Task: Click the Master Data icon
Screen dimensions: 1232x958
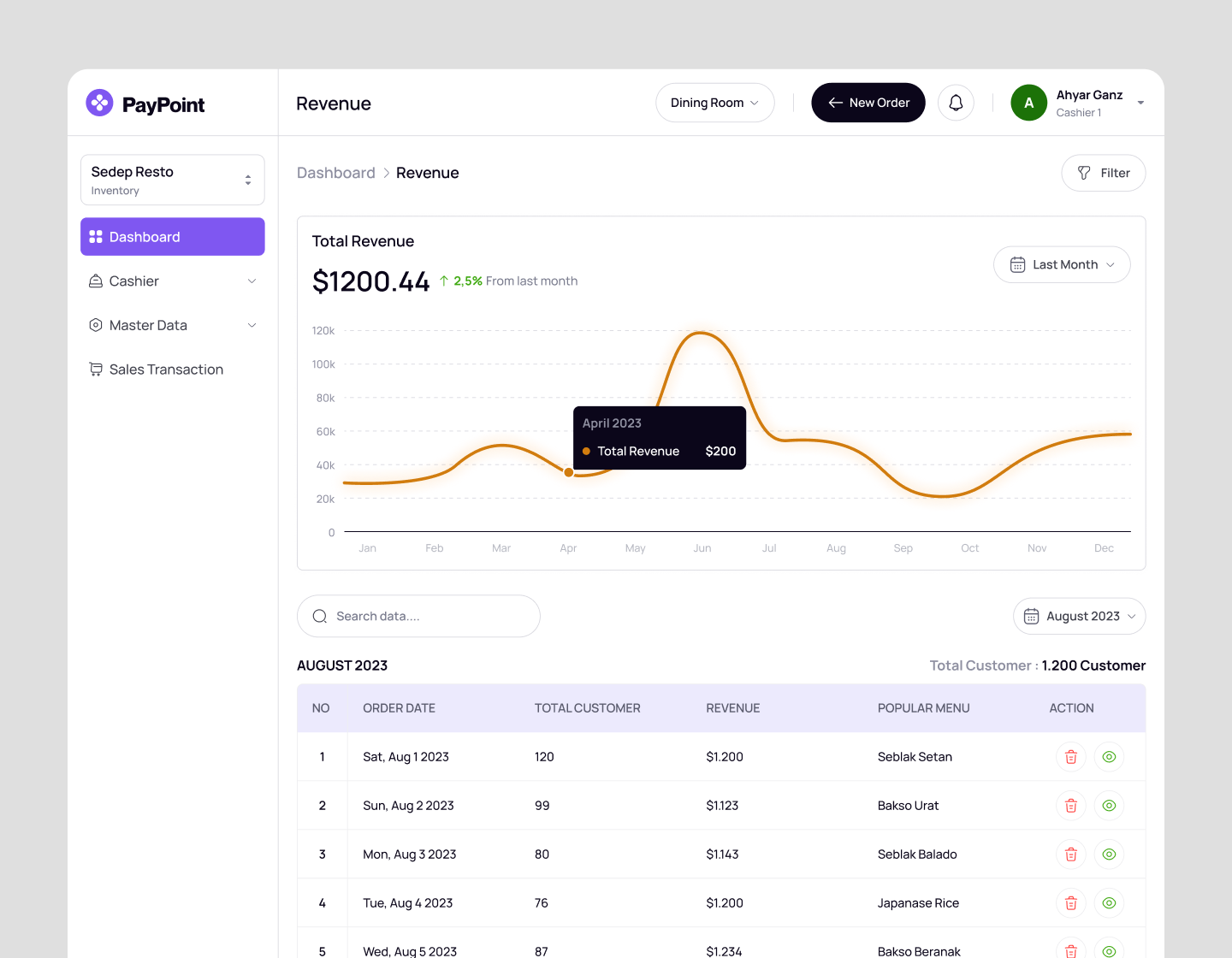Action: click(96, 325)
